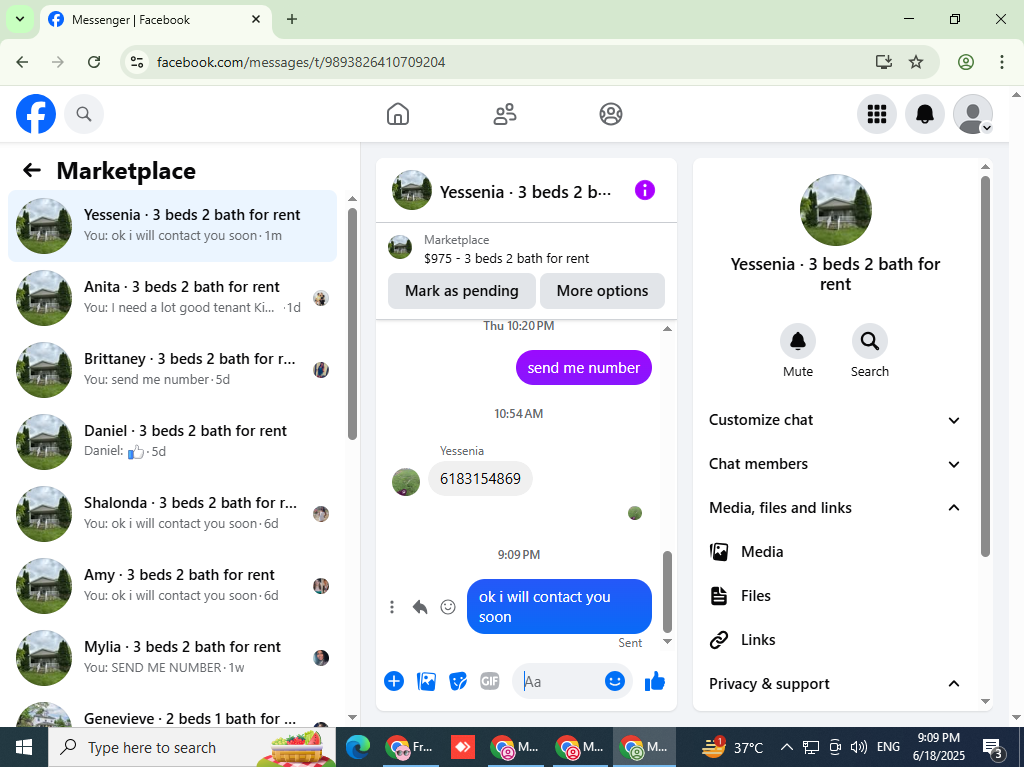Viewport: 1024px width, 767px height.
Task: Go to the Home feed icon
Action: [398, 114]
